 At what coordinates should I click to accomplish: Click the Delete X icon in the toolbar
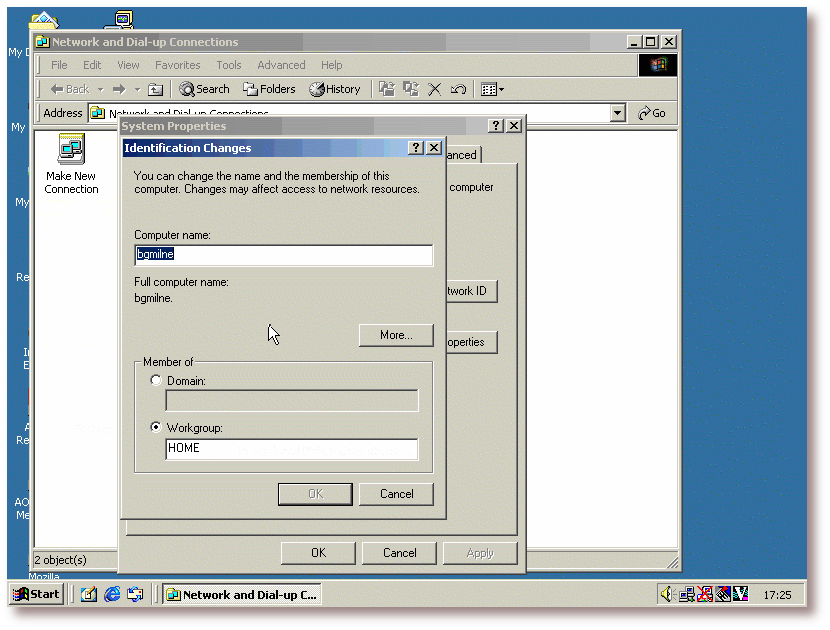click(x=435, y=89)
